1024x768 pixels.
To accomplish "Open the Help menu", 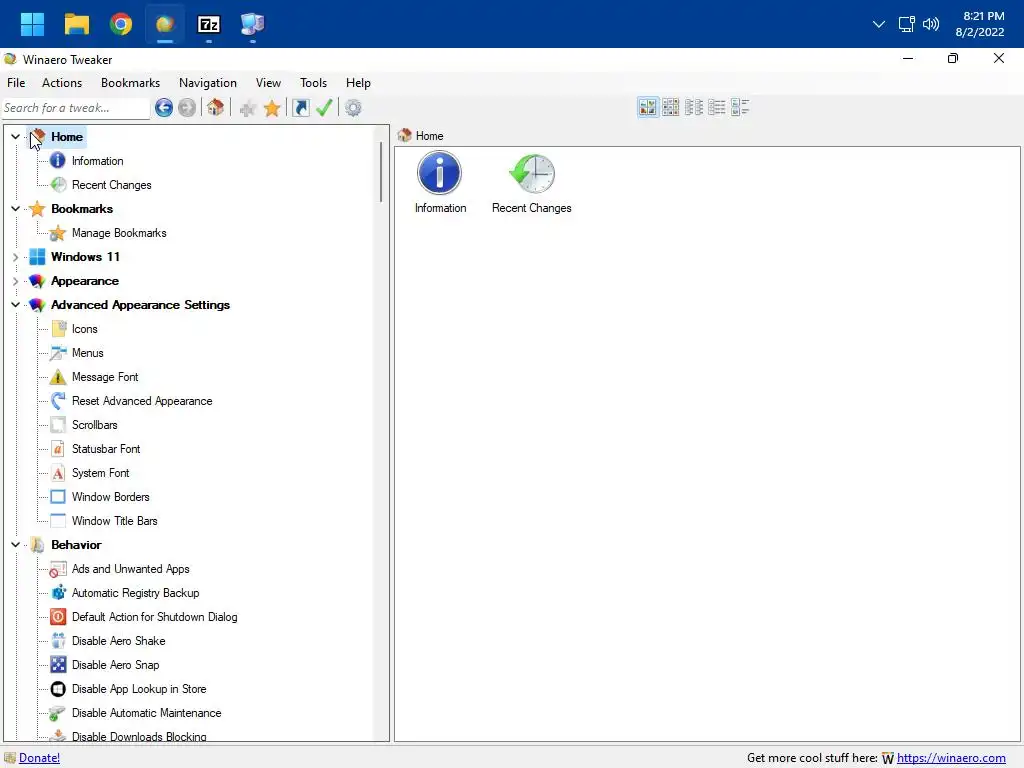I will 358,83.
